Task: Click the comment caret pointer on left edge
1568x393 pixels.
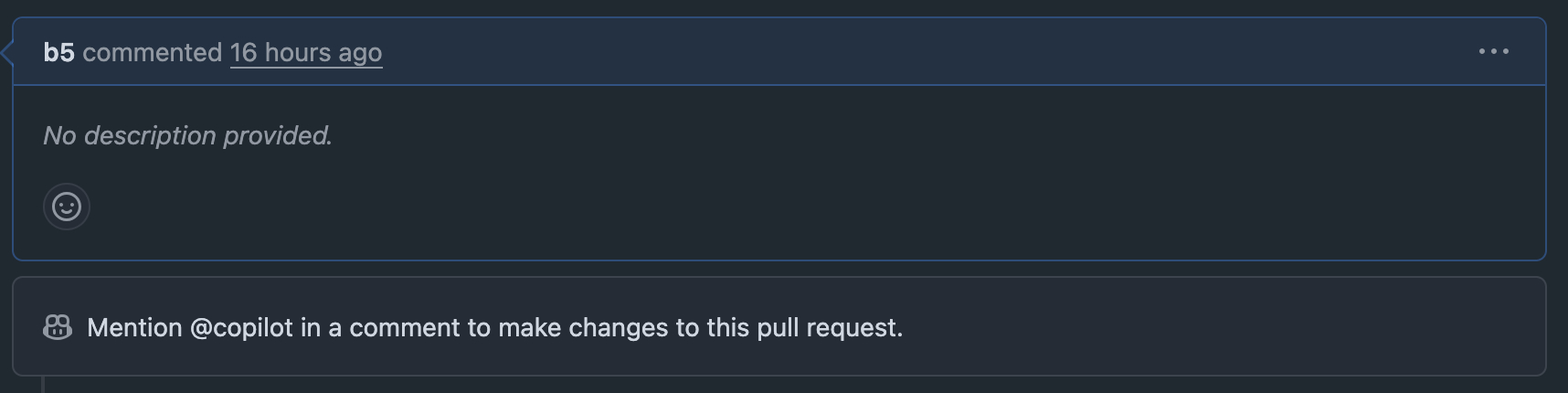Action: [7, 53]
